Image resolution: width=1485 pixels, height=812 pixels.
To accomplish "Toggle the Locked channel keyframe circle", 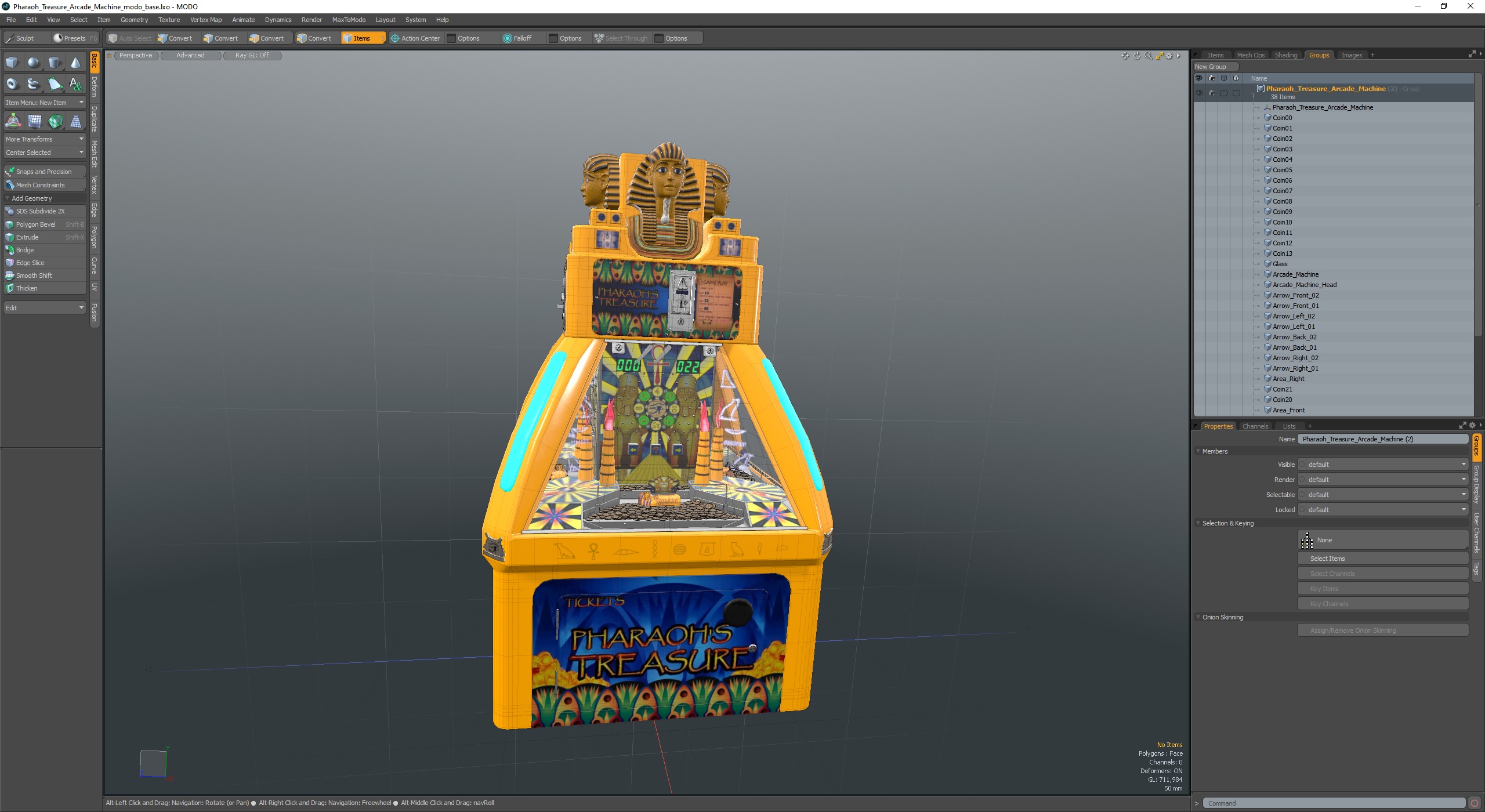I will tap(1302, 510).
